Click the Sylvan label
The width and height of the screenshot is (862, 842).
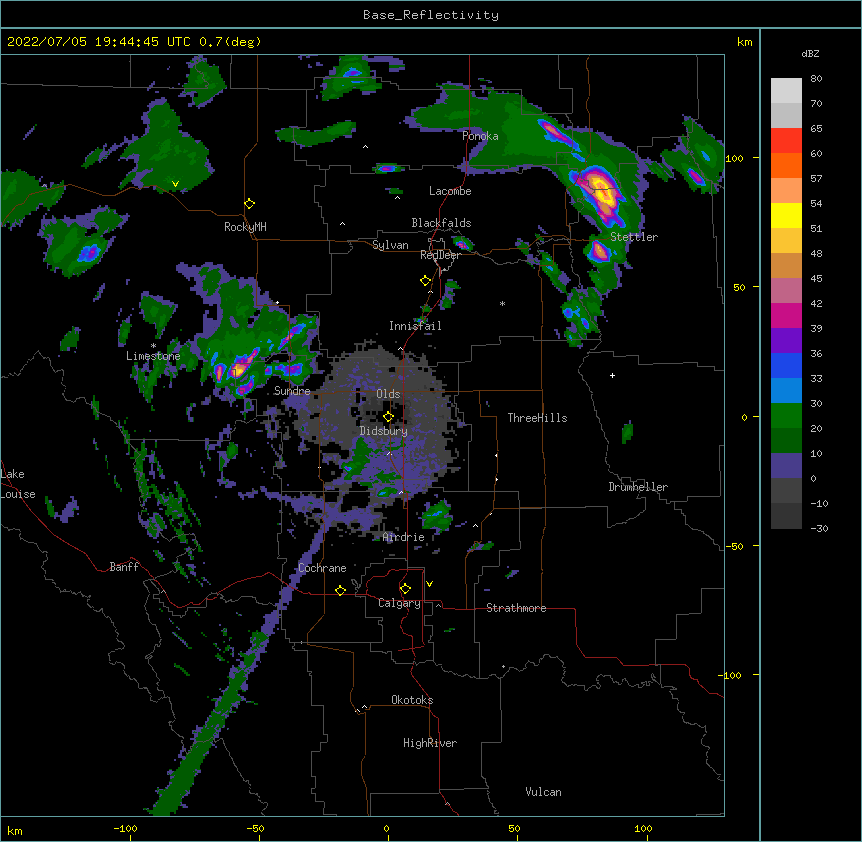[x=390, y=245]
